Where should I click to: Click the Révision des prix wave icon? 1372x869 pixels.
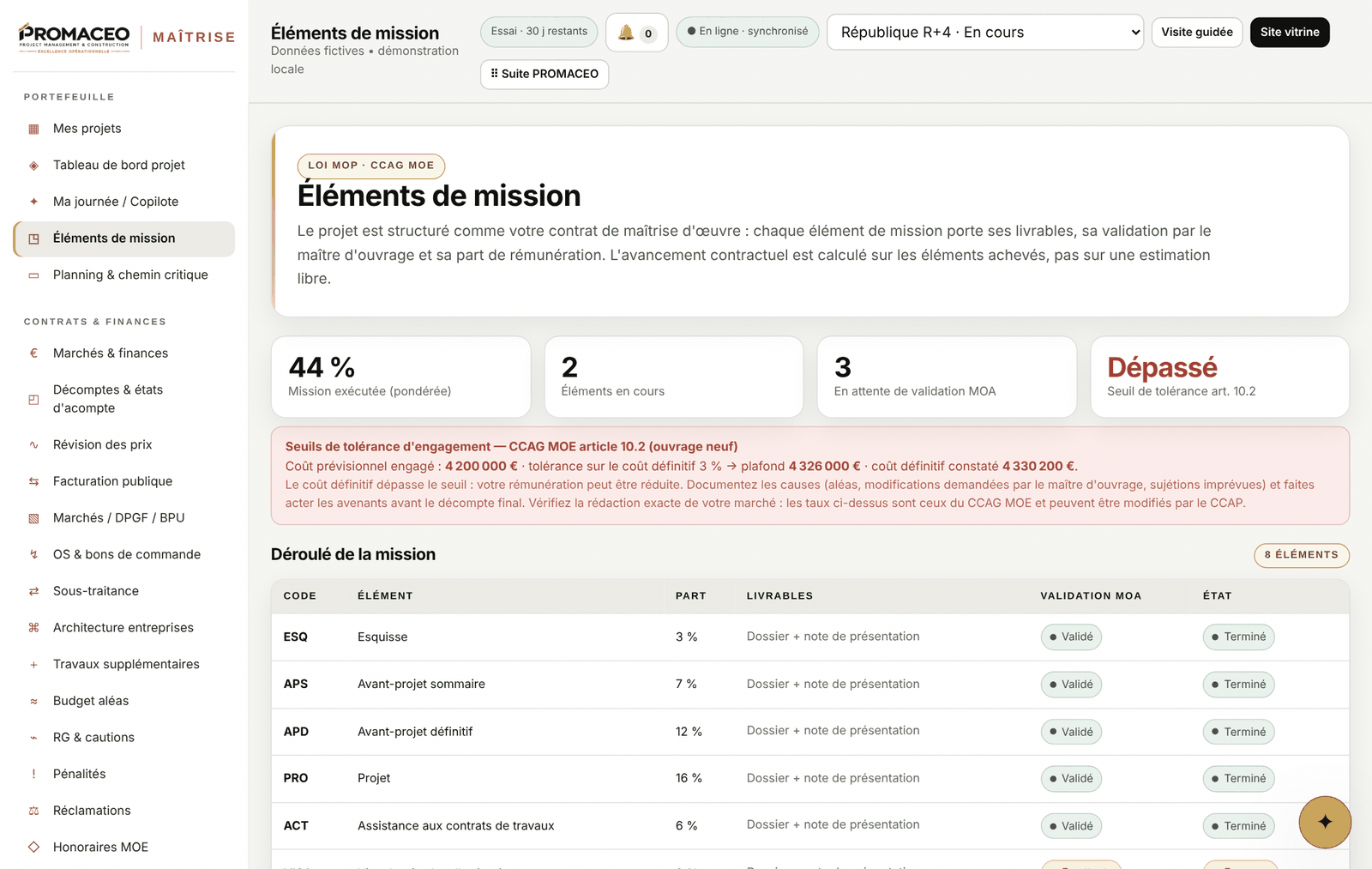[x=34, y=445]
